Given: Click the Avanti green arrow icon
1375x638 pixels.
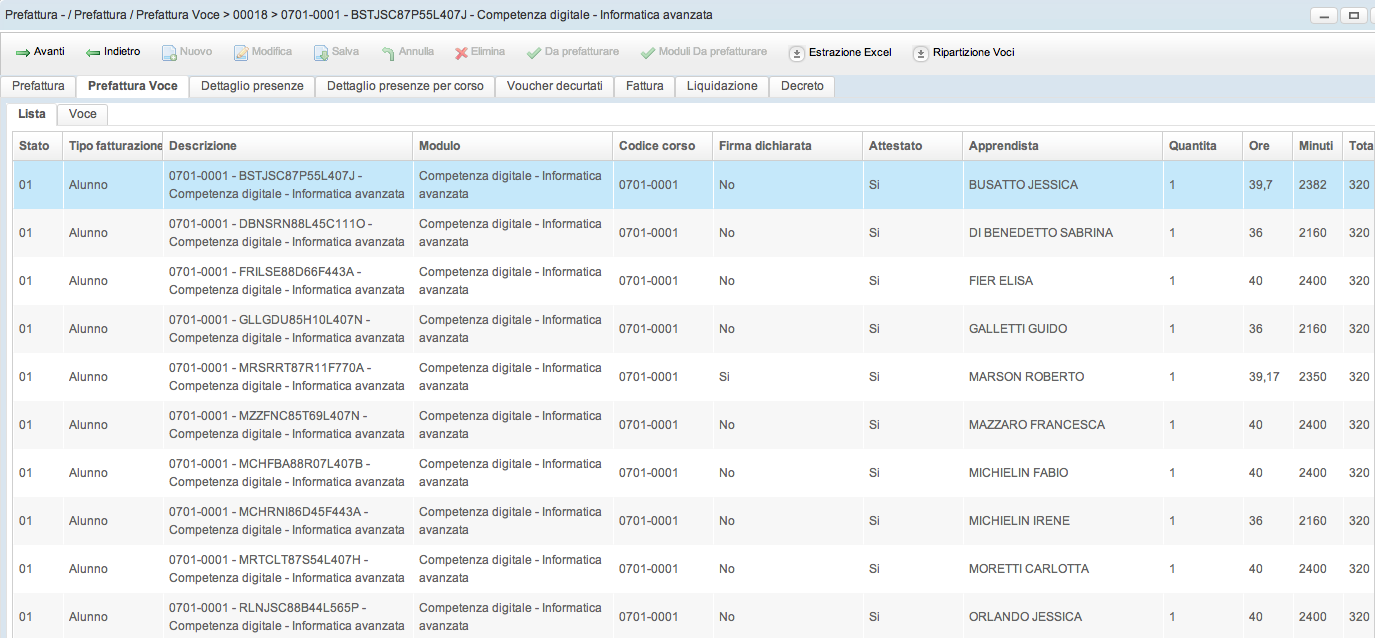Looking at the screenshot, I should [x=23, y=52].
